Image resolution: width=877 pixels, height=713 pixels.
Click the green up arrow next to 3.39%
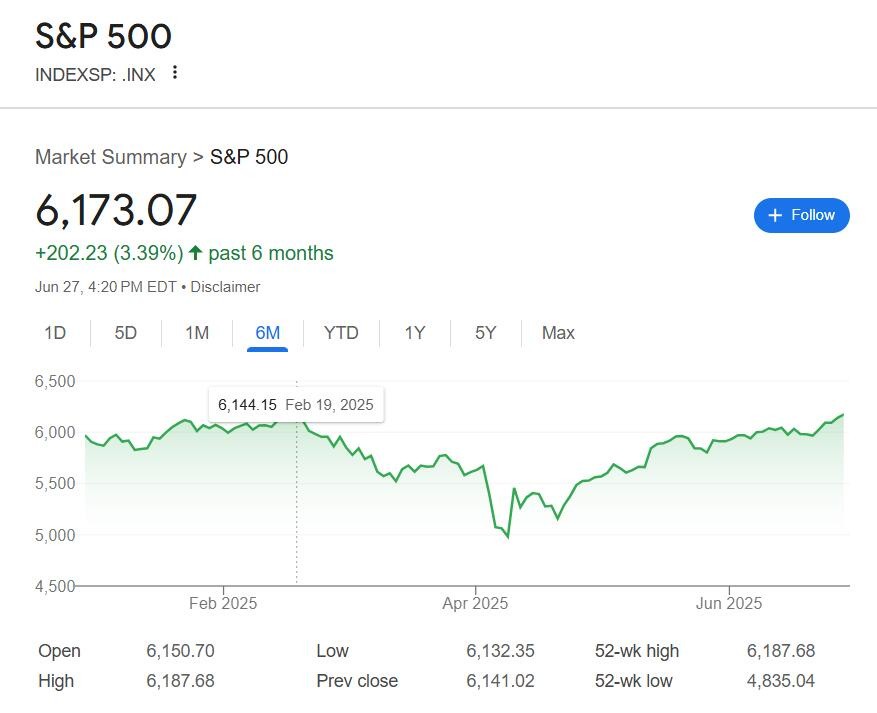195,253
